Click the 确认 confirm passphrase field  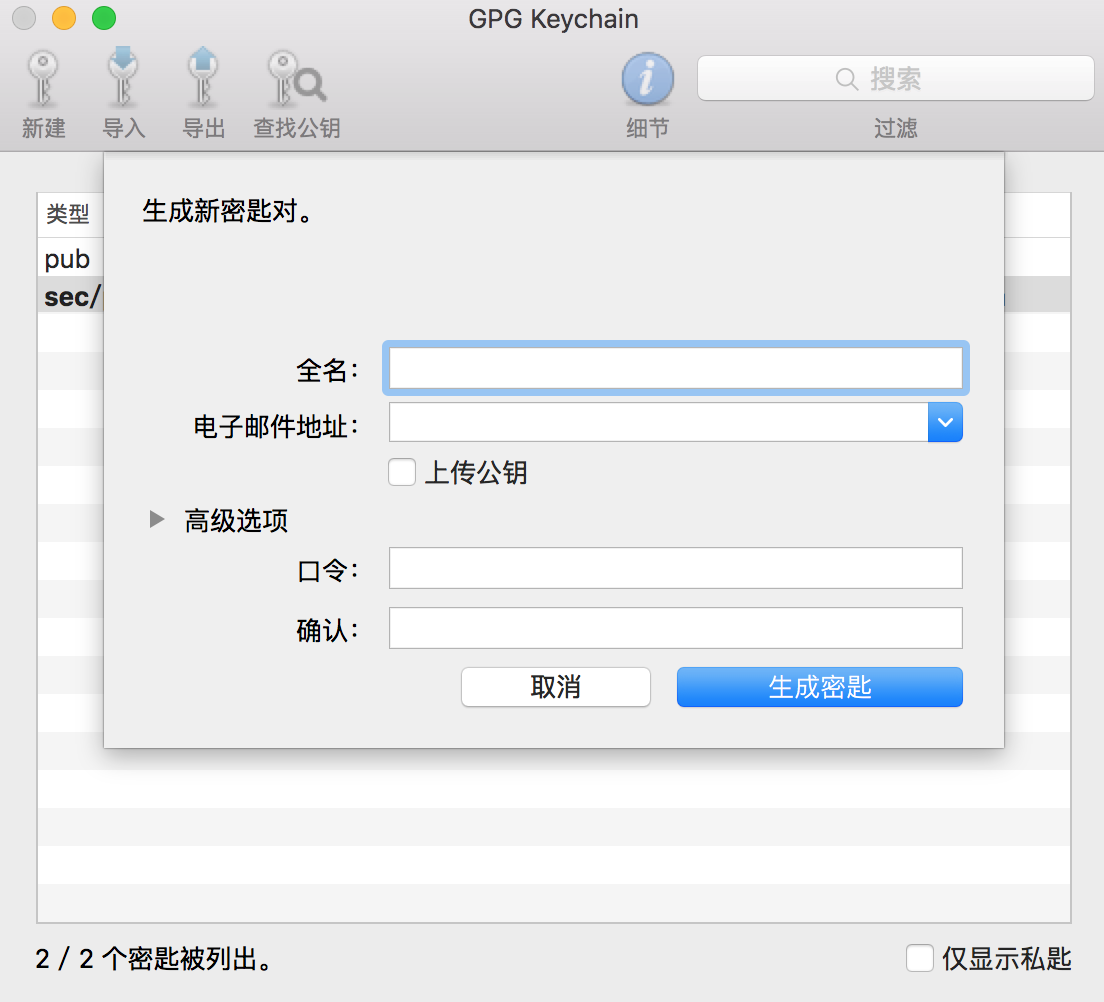click(x=675, y=627)
